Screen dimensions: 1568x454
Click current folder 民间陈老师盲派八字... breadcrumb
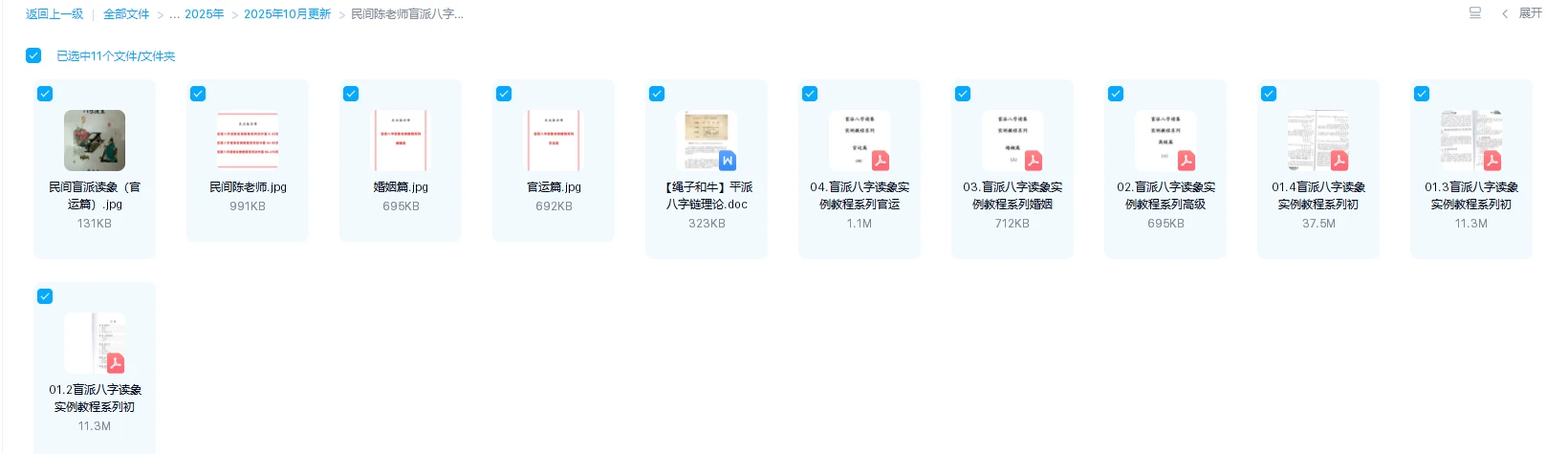407,14
